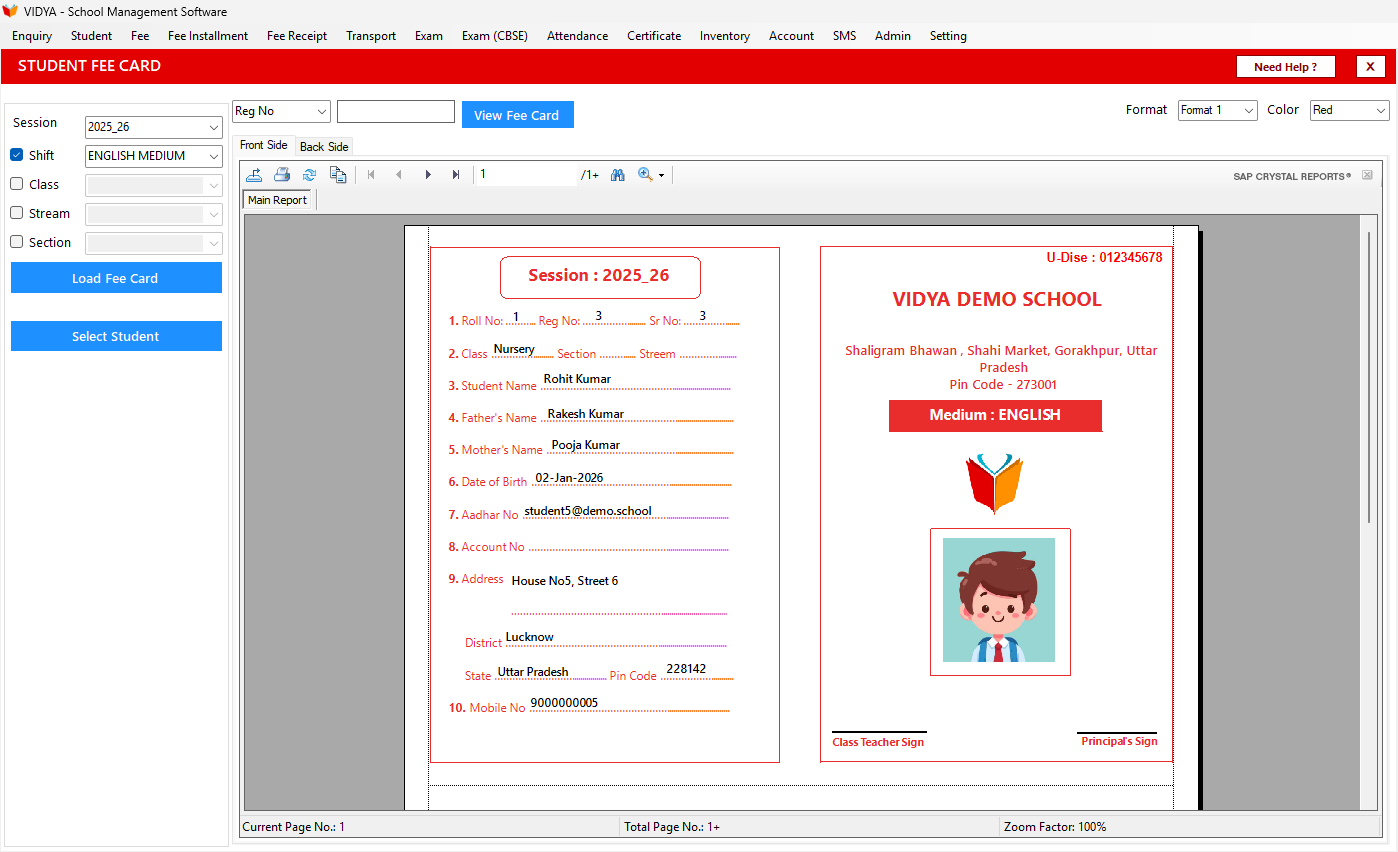Click the View Fee Card button

517,115
